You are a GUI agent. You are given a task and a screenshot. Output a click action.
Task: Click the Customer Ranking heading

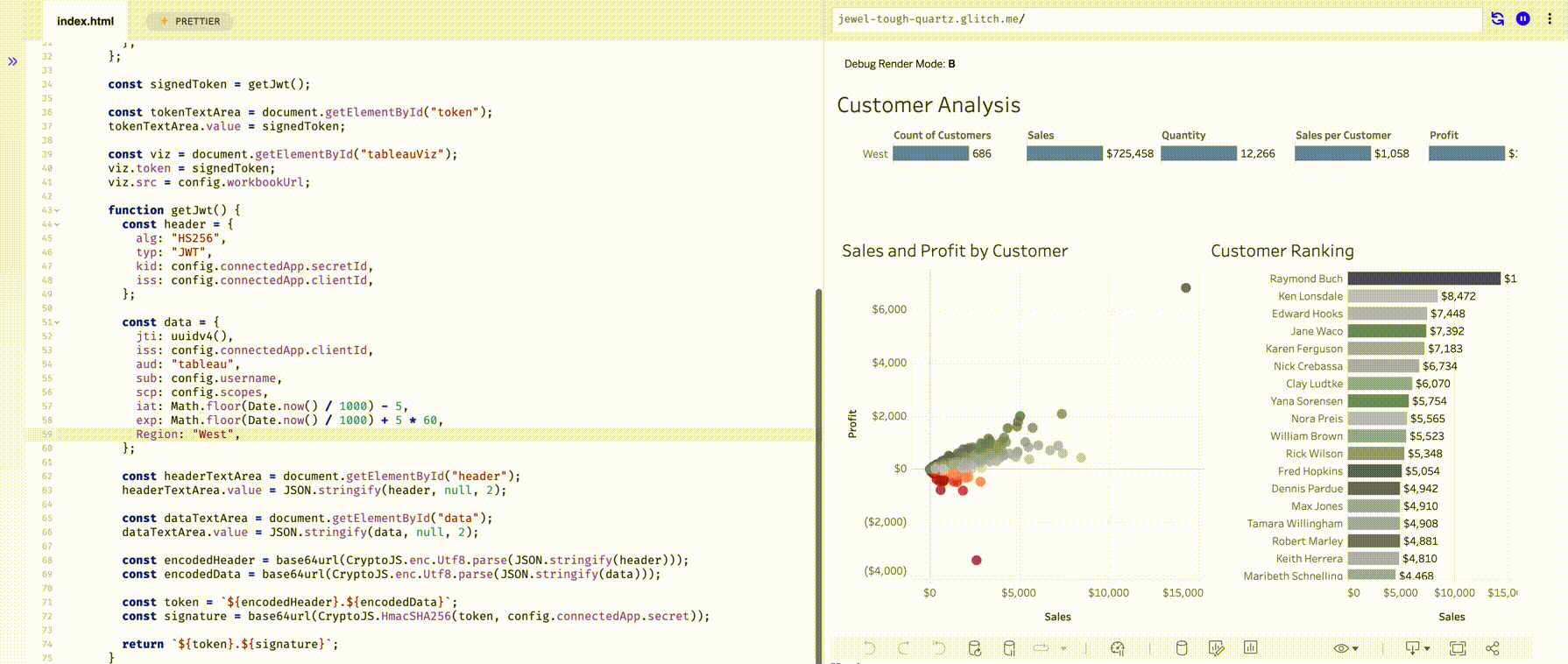click(1282, 251)
